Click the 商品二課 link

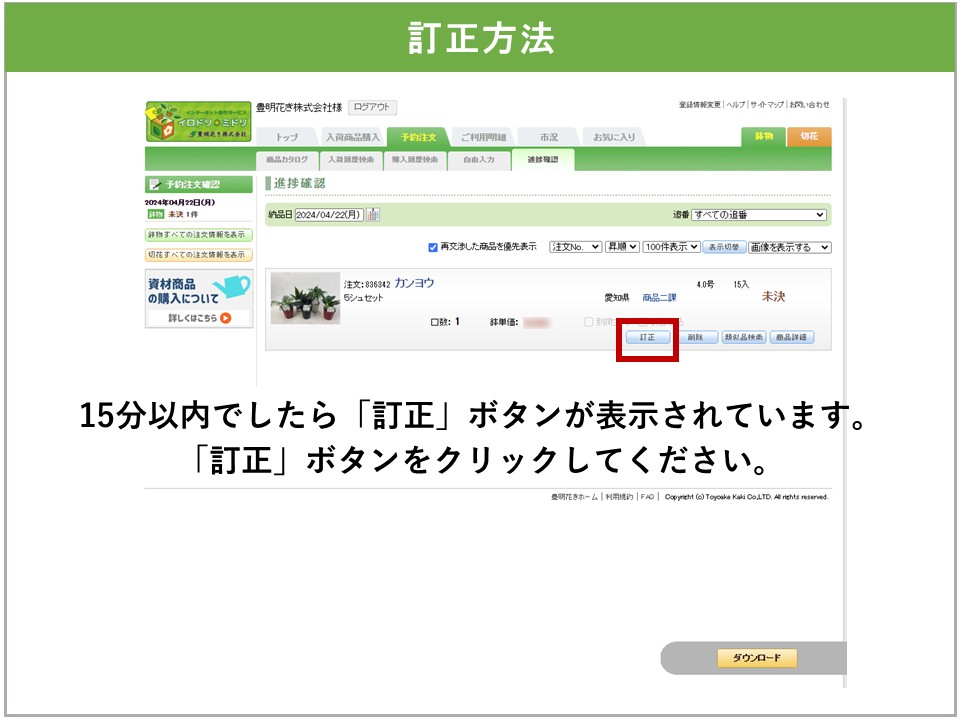[659, 298]
